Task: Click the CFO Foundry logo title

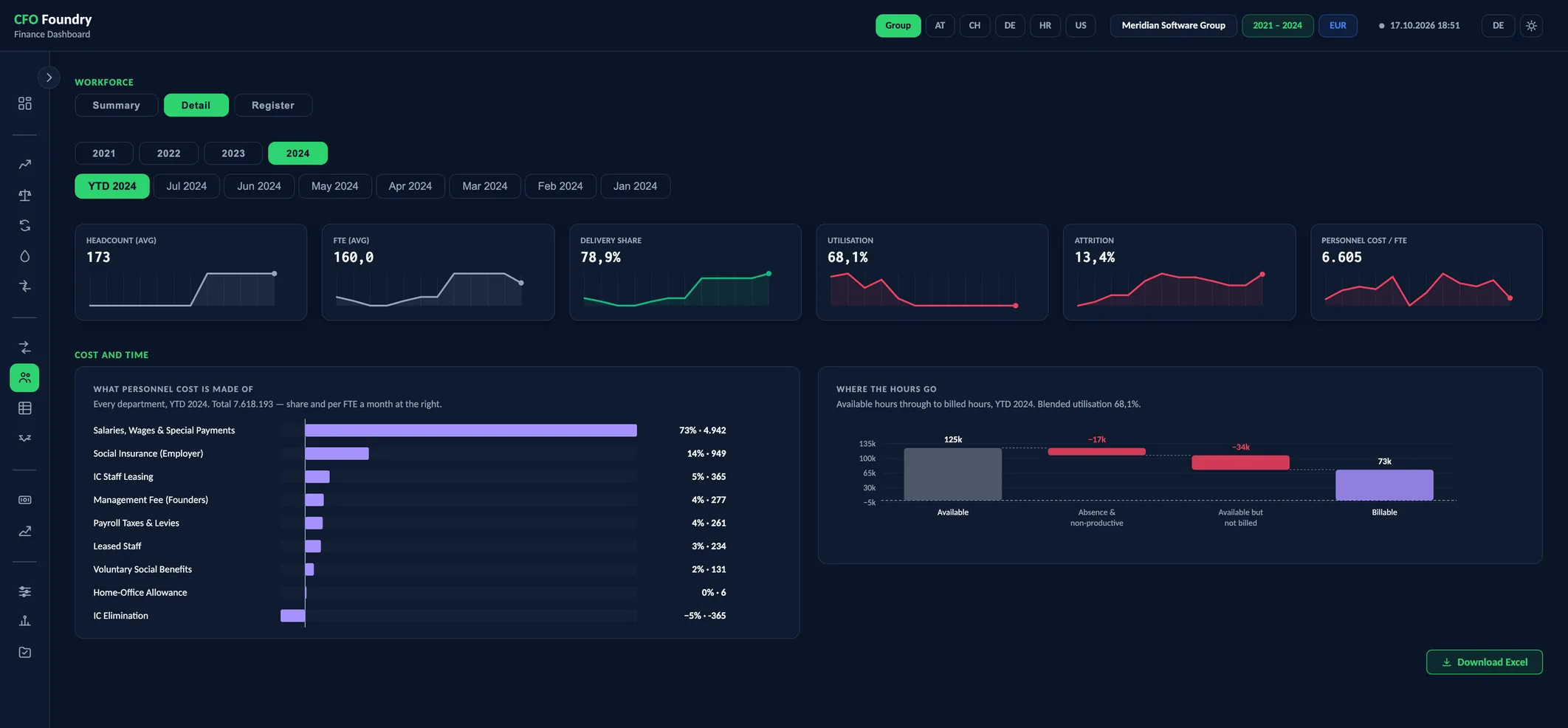Action: [52, 19]
